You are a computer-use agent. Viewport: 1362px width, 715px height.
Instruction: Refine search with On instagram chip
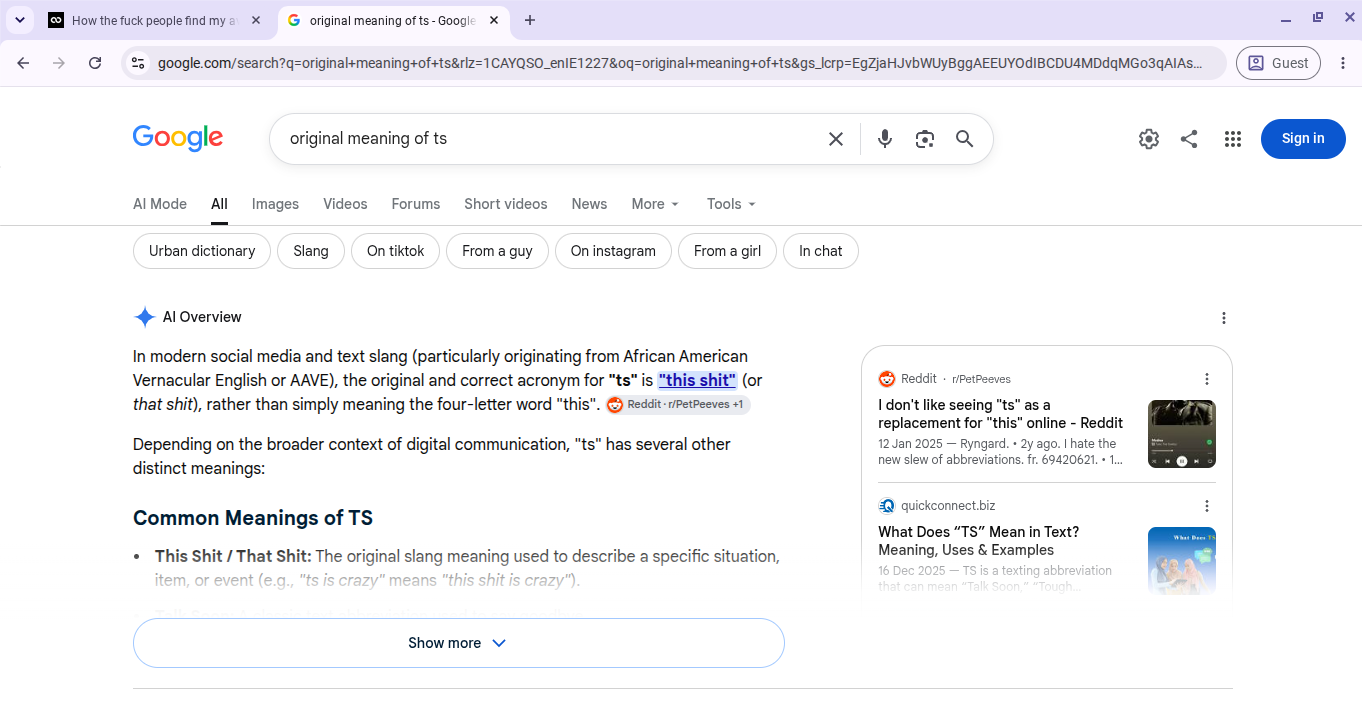[x=613, y=251]
